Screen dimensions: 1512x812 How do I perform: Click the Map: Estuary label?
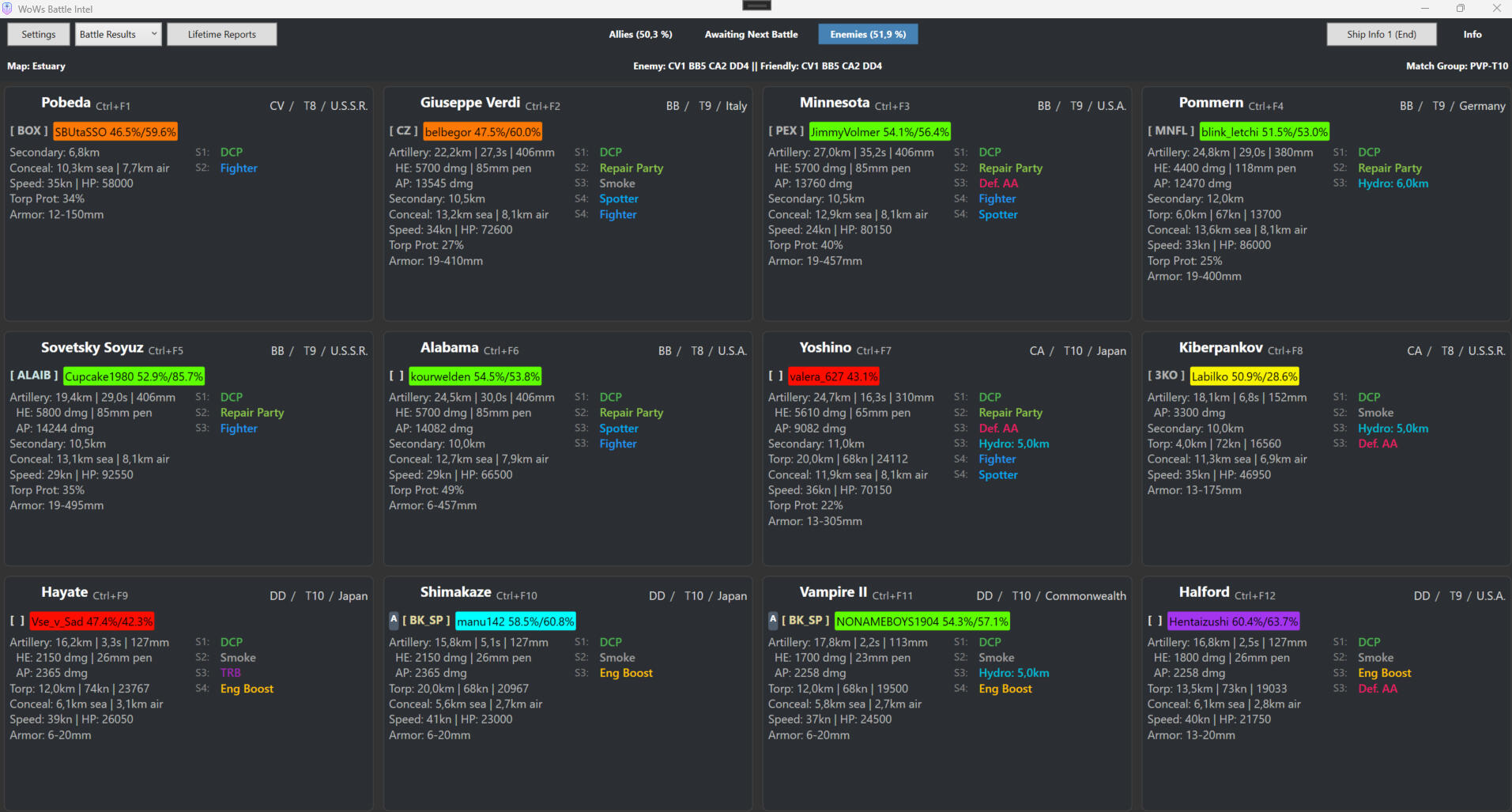[x=36, y=66]
